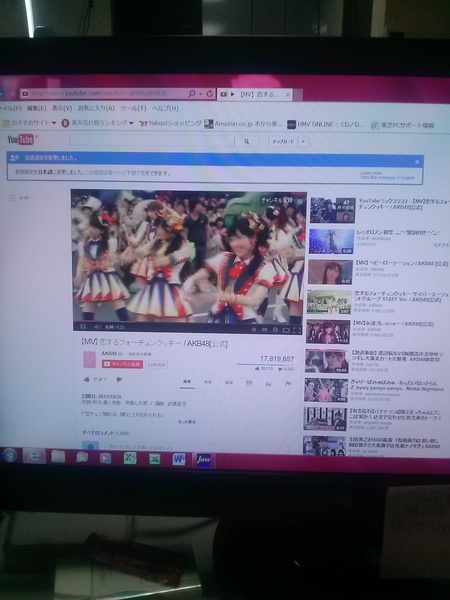
Task: Open the バナナマン suggested video thumbnail
Action: tap(325, 419)
